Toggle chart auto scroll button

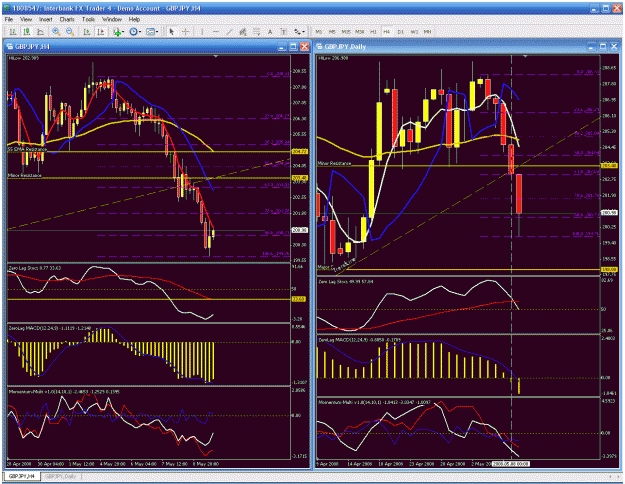click(x=86, y=32)
